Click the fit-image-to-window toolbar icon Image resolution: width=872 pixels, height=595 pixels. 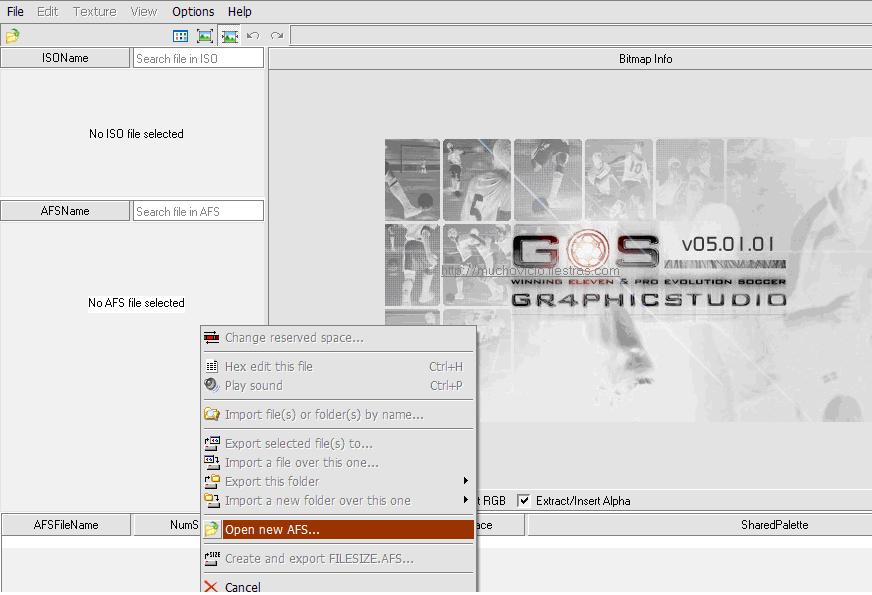tap(205, 36)
